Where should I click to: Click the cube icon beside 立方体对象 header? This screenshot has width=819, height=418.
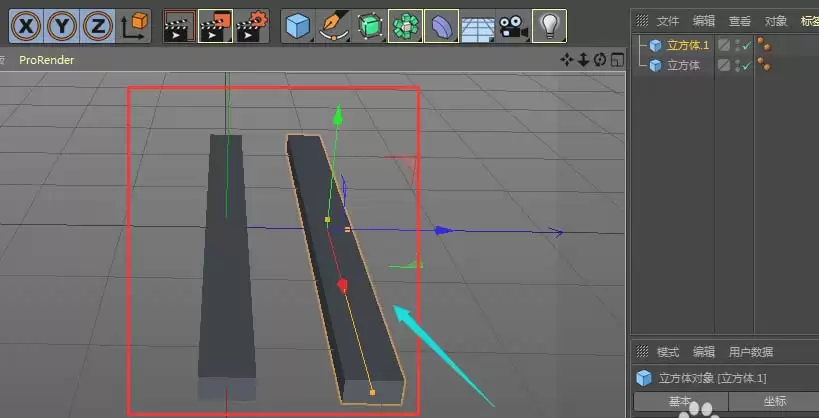click(x=644, y=378)
